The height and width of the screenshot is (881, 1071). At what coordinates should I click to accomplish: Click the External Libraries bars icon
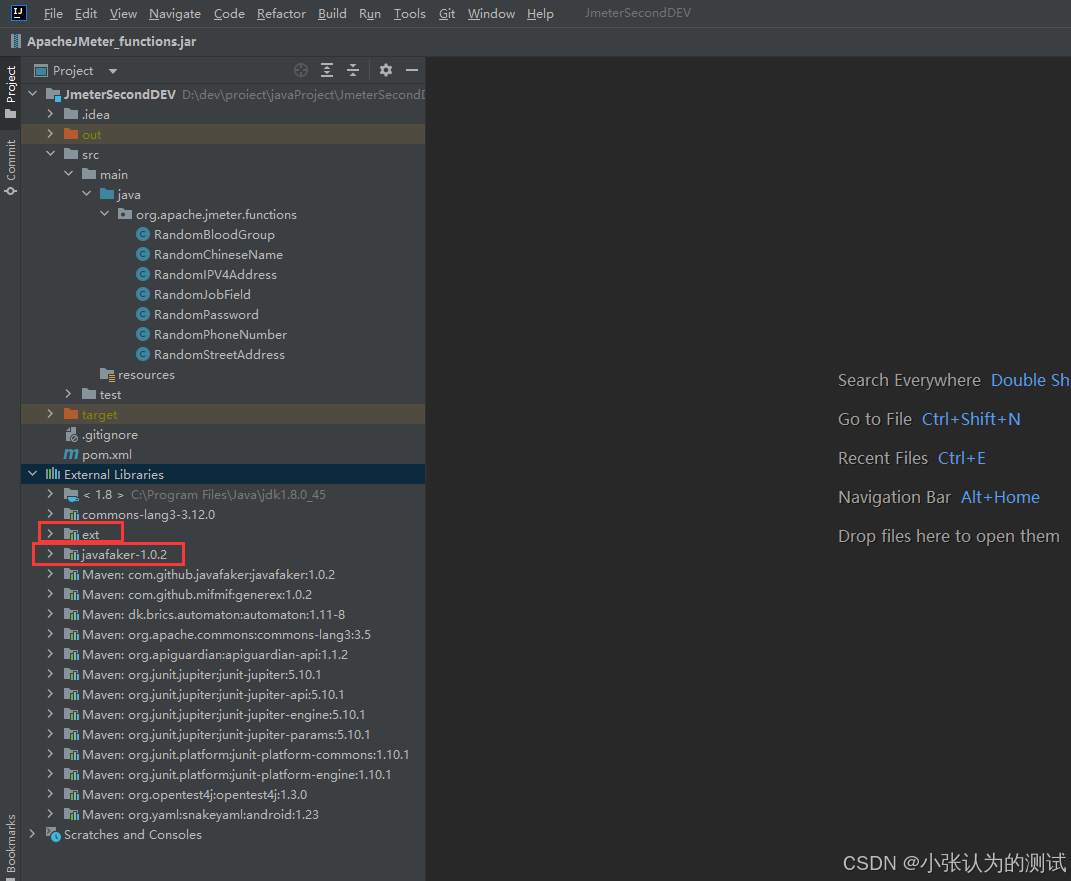[53, 474]
